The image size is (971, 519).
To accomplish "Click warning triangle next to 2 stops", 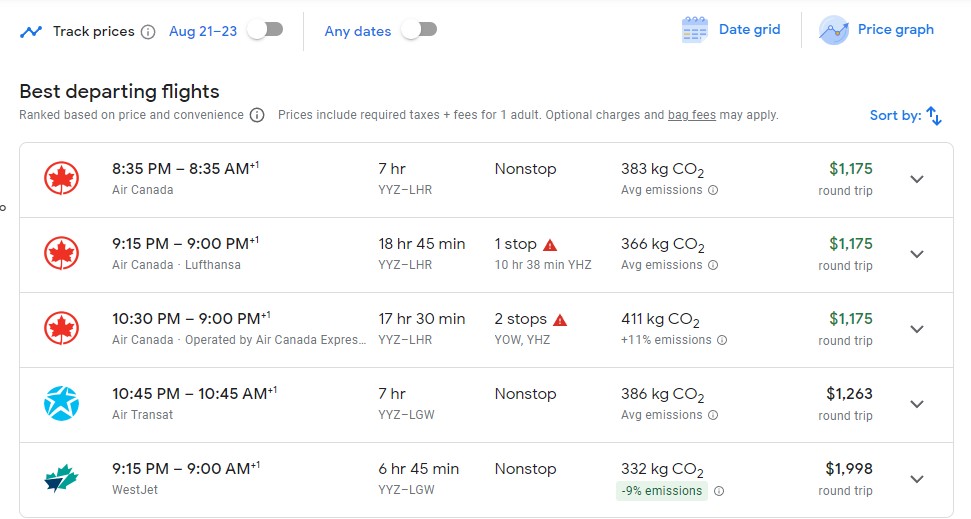I will coord(560,320).
